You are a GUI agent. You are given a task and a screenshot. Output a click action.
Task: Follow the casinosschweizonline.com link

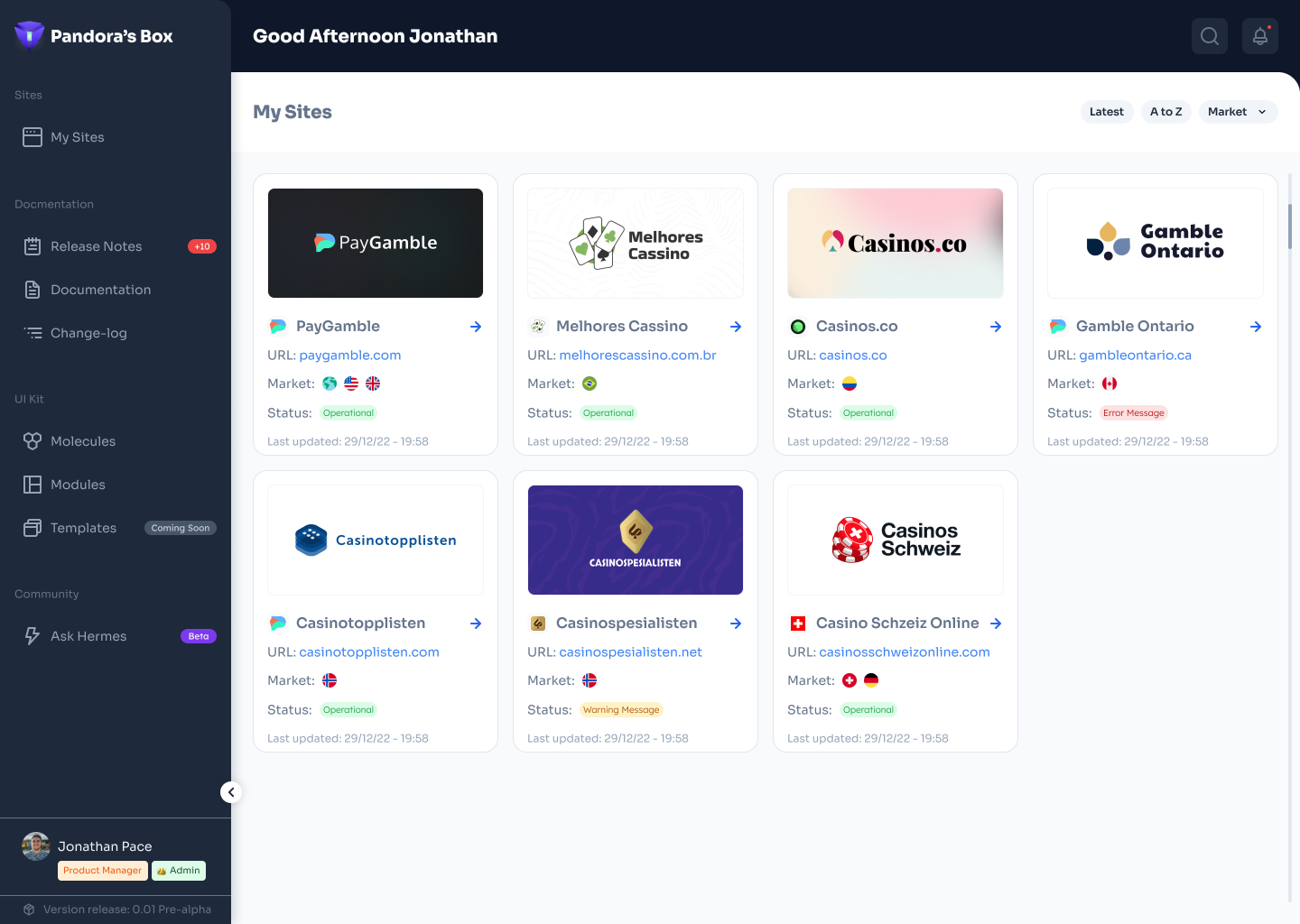tap(905, 652)
